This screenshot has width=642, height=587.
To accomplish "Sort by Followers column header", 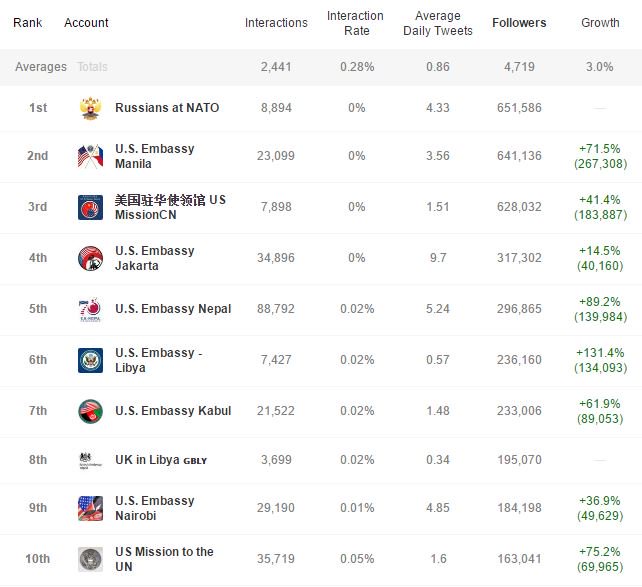I will pos(519,23).
